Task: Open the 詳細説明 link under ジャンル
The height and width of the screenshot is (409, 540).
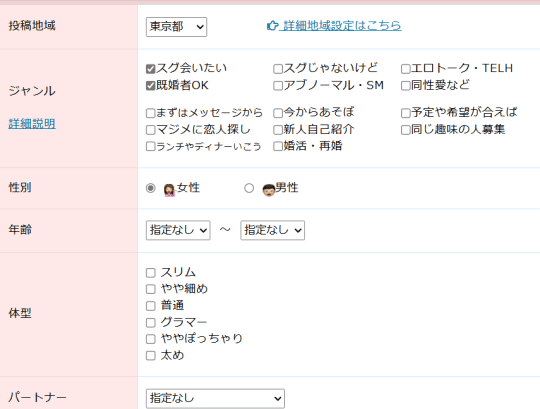Action: tap(32, 124)
